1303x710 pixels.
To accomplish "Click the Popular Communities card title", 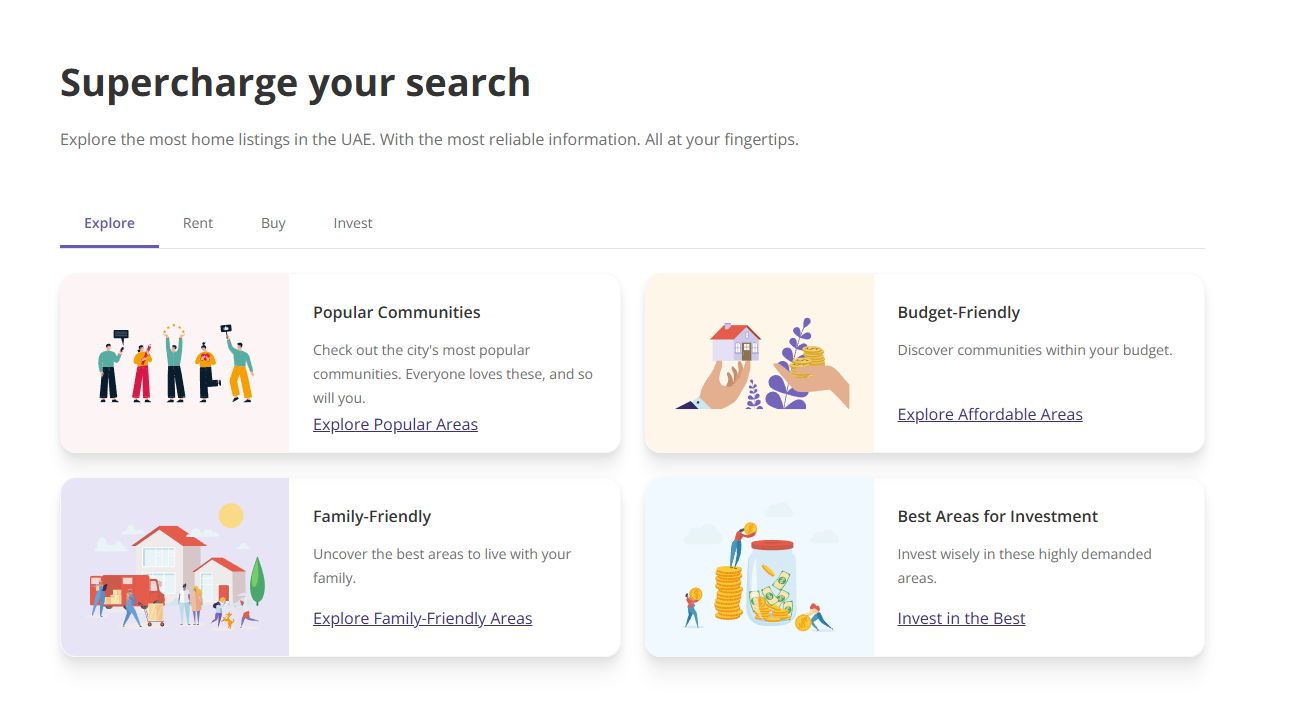I will coord(397,312).
